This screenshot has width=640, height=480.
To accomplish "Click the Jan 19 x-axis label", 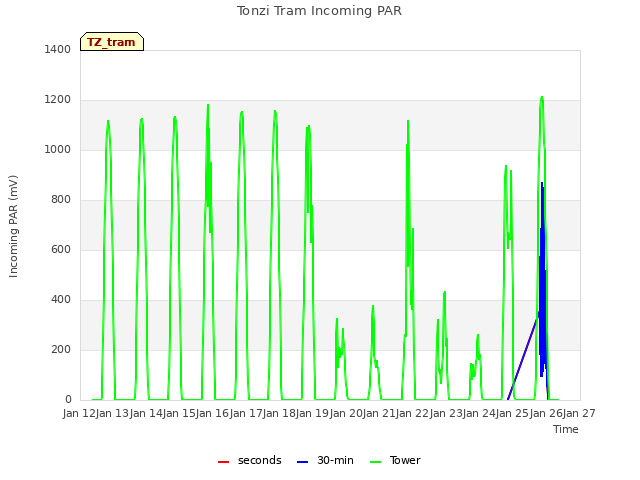I will pos(313,413).
